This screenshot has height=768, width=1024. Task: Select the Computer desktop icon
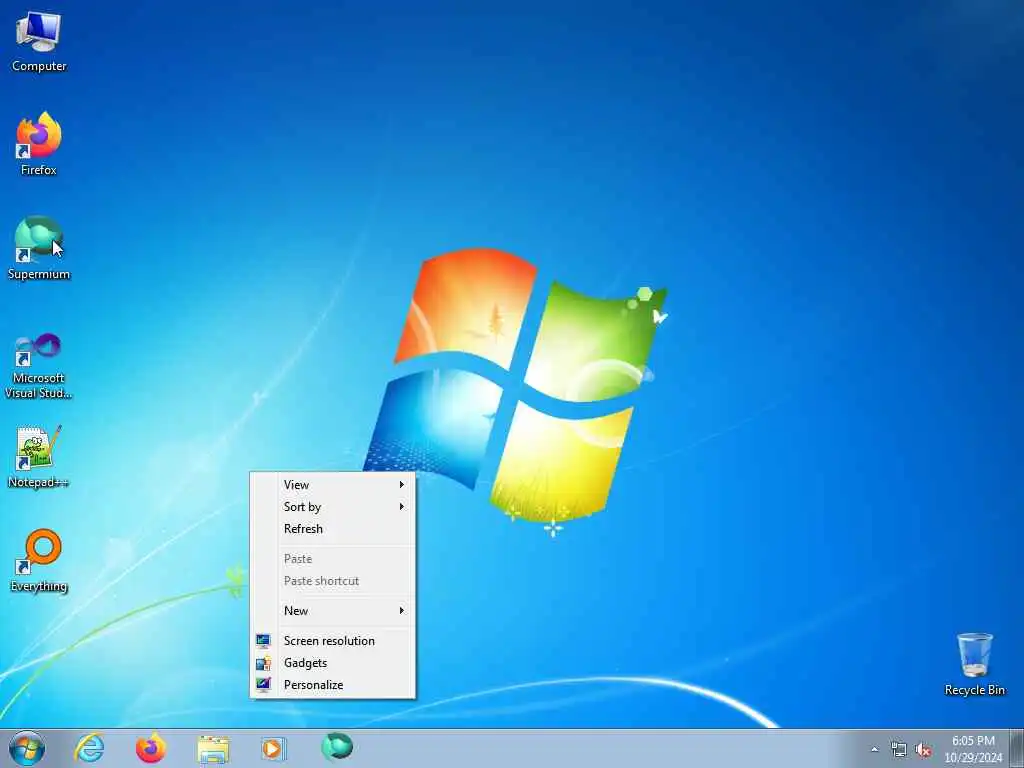click(39, 43)
